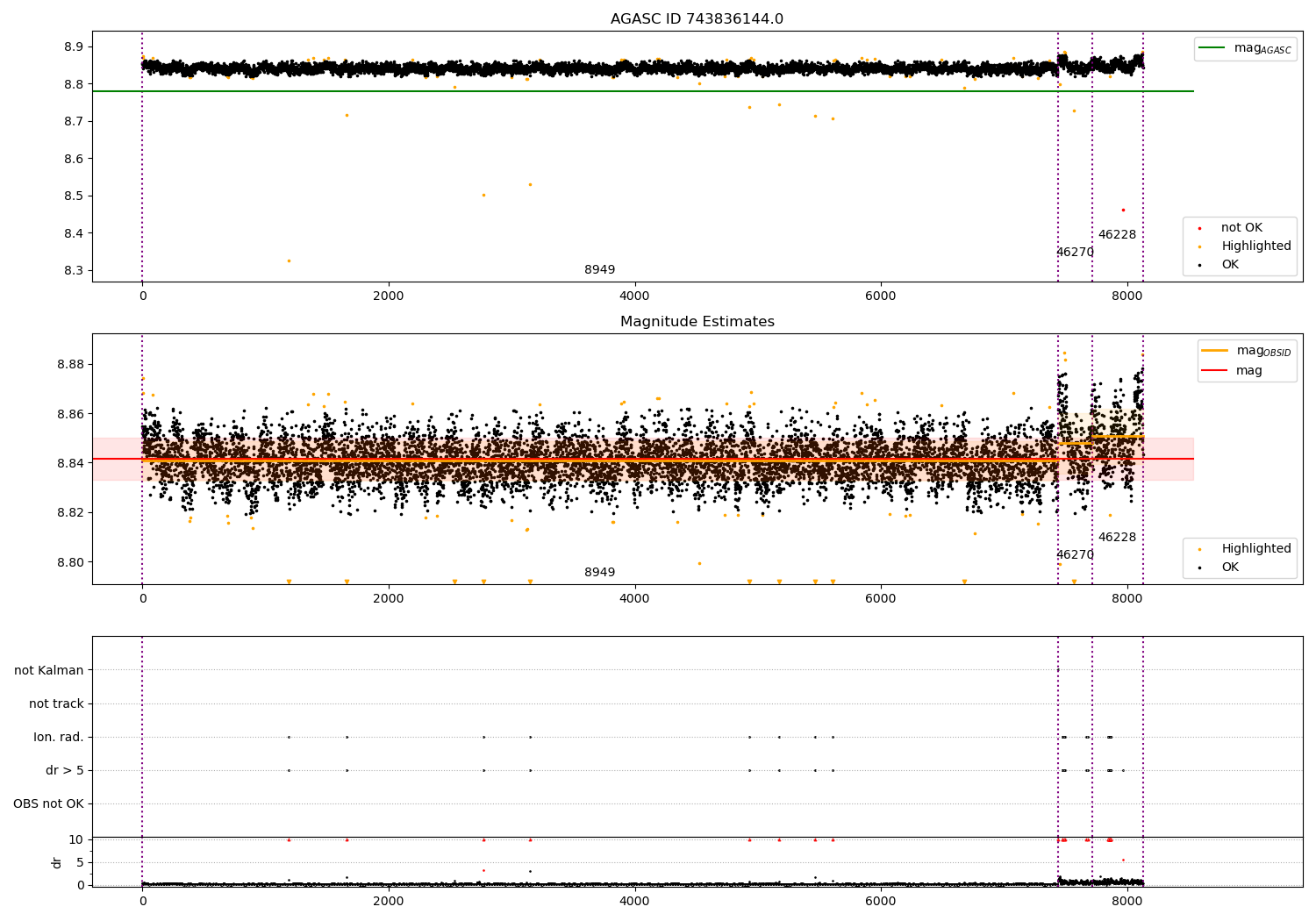Click the 'dr > 5' y-axis label

click(x=65, y=770)
